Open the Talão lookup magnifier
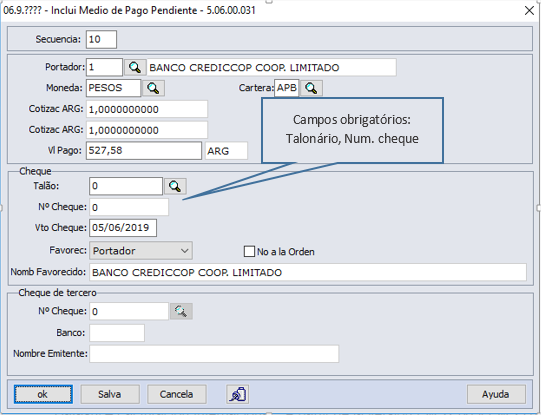This screenshot has height=415, width=541. click(x=175, y=186)
